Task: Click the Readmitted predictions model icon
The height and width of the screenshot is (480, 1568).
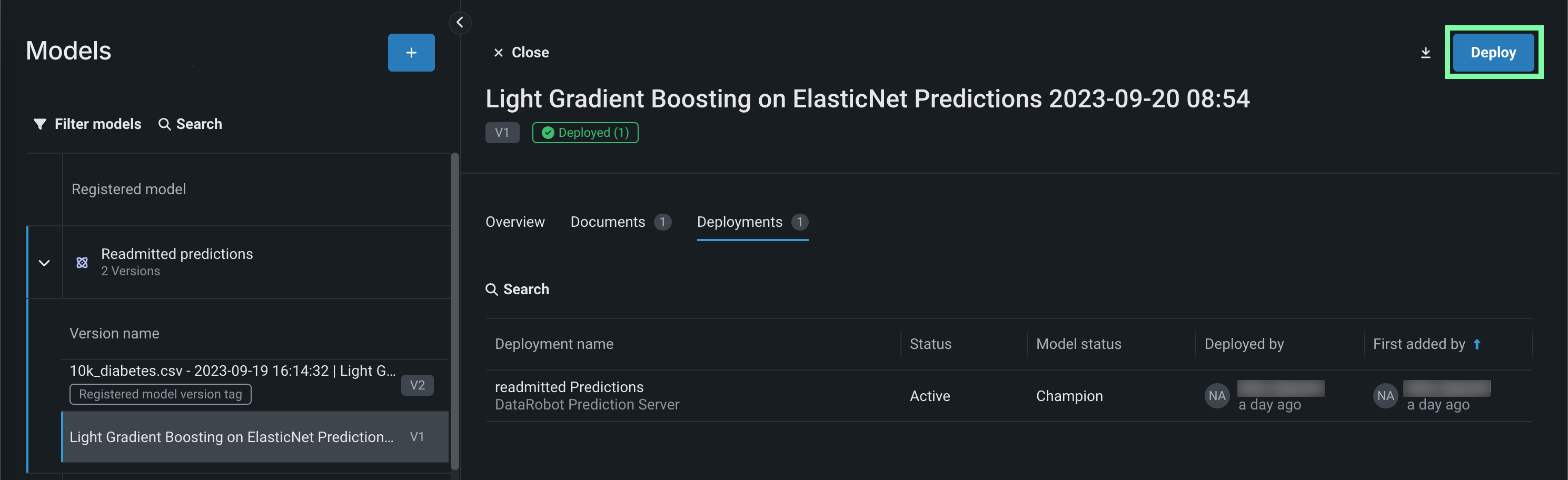Action: coord(82,263)
